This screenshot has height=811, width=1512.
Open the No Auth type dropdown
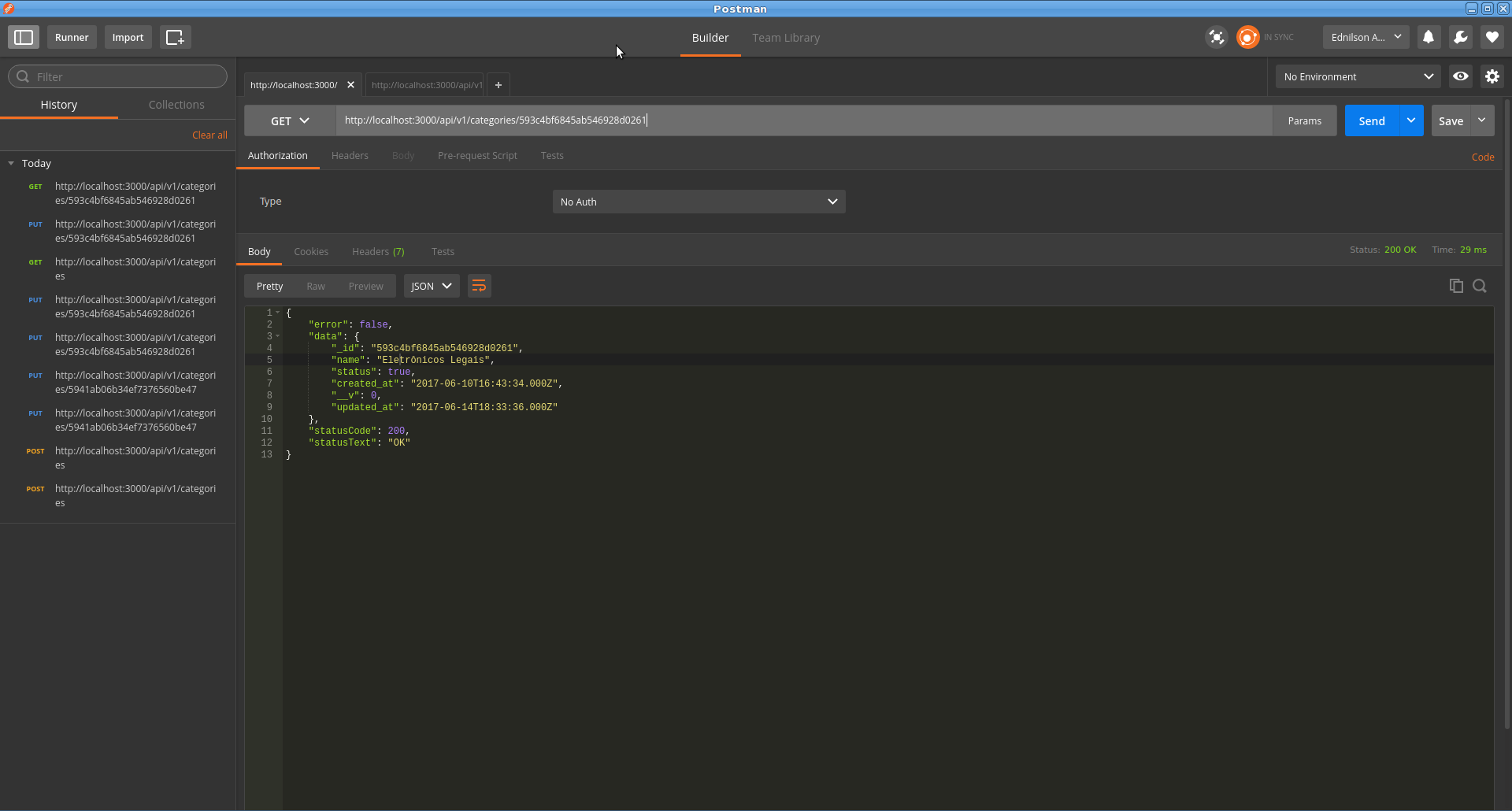[699, 202]
